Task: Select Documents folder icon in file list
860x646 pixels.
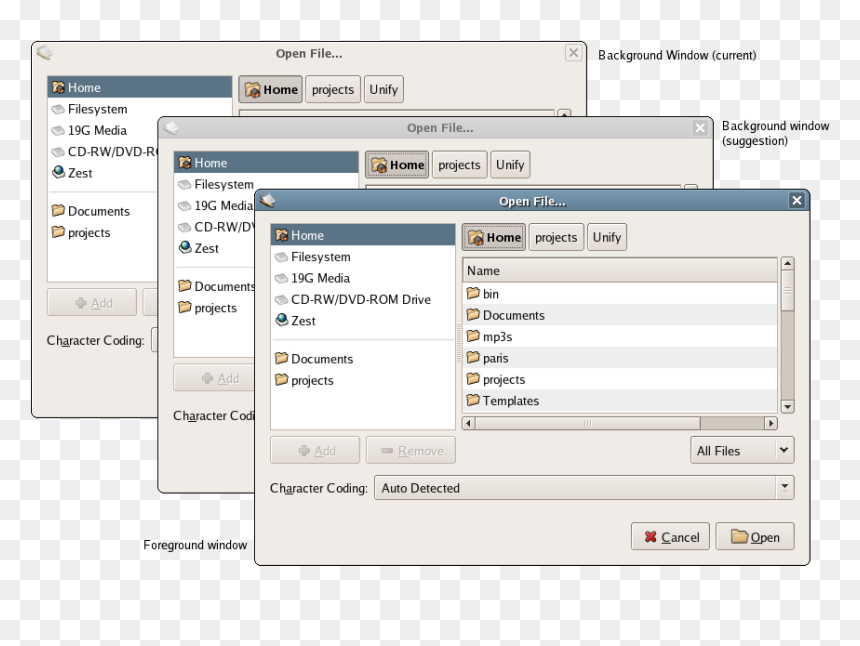Action: pyautogui.click(x=473, y=315)
